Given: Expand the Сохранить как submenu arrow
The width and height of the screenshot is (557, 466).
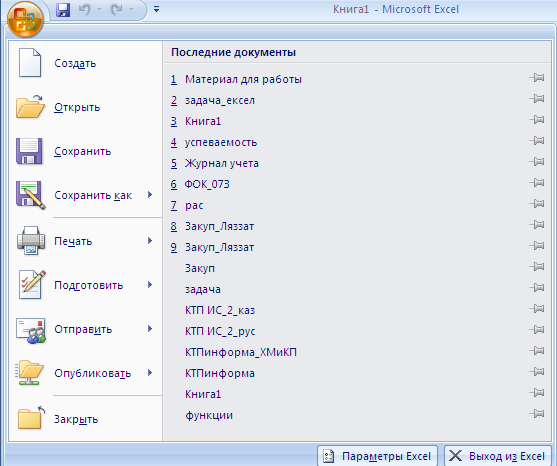Looking at the screenshot, I should tap(150, 195).
